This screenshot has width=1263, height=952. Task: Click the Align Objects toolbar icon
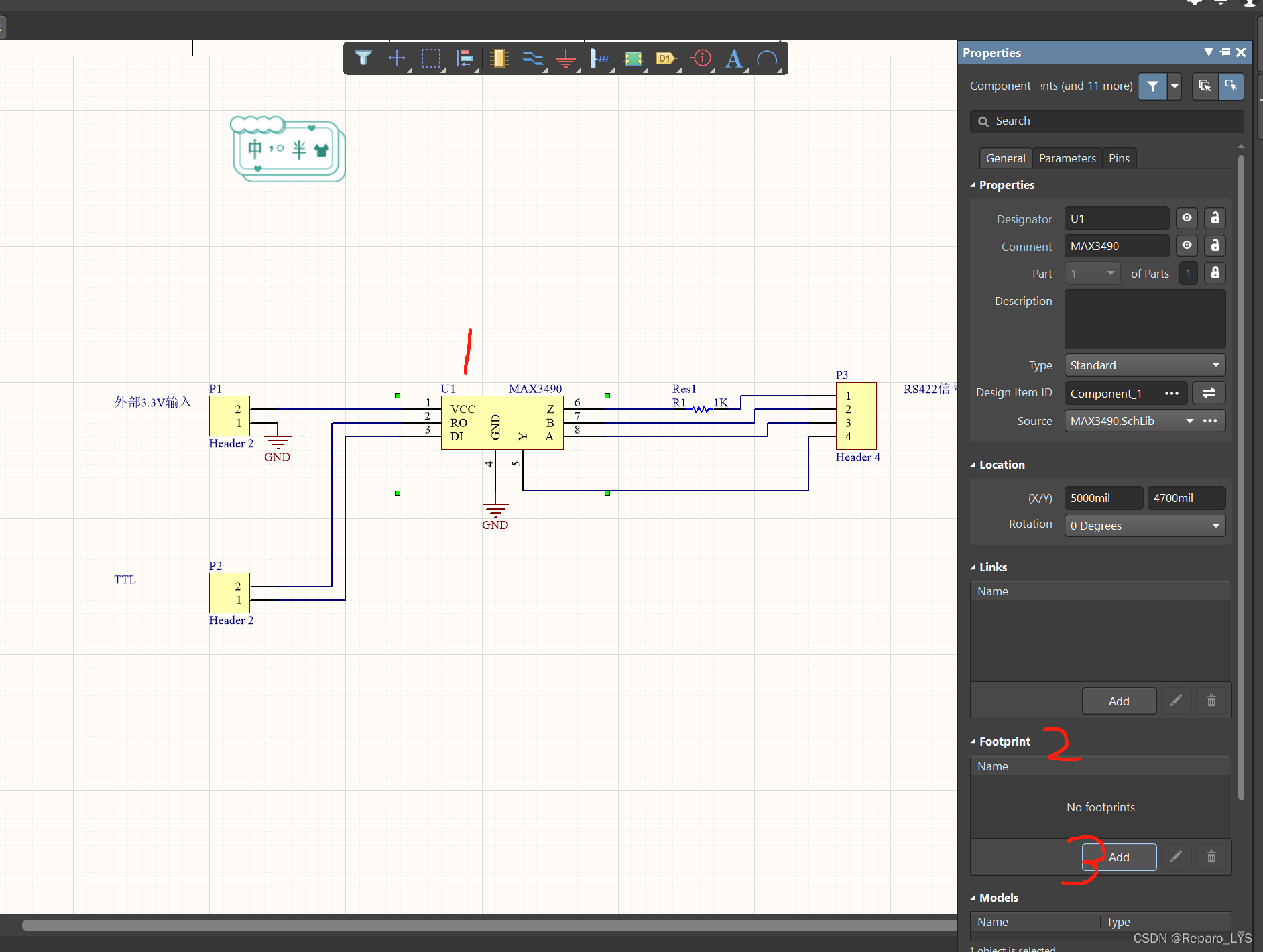(x=464, y=58)
